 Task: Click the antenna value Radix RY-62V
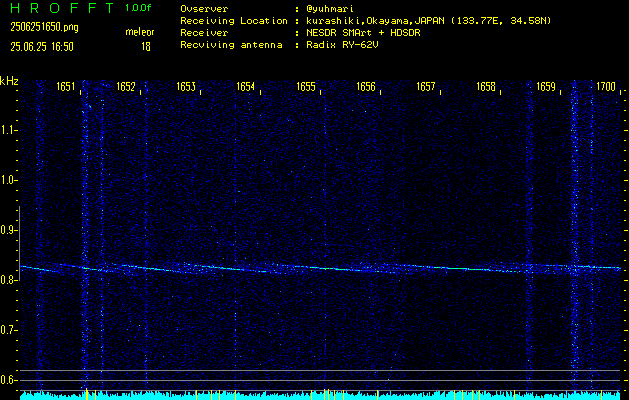tap(342, 45)
